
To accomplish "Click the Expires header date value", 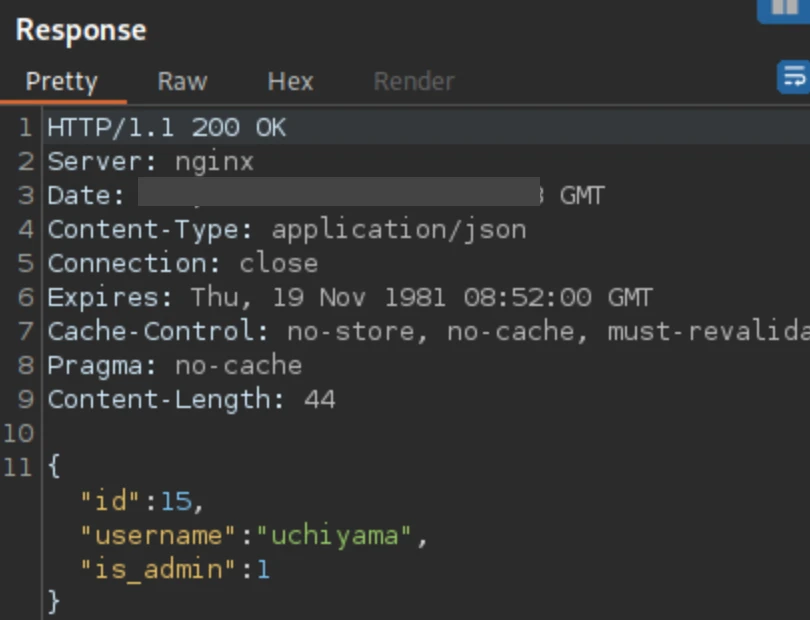I will [x=421, y=297].
